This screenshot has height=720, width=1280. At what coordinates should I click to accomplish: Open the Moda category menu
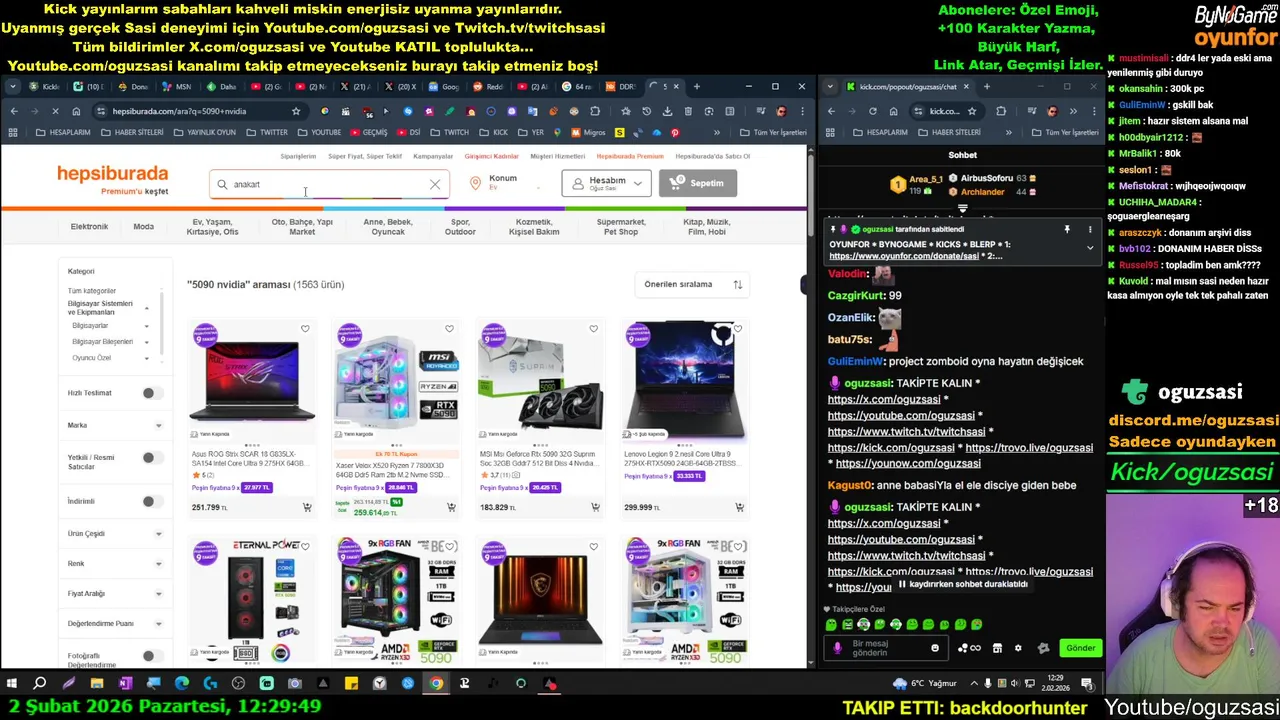pyautogui.click(x=144, y=227)
